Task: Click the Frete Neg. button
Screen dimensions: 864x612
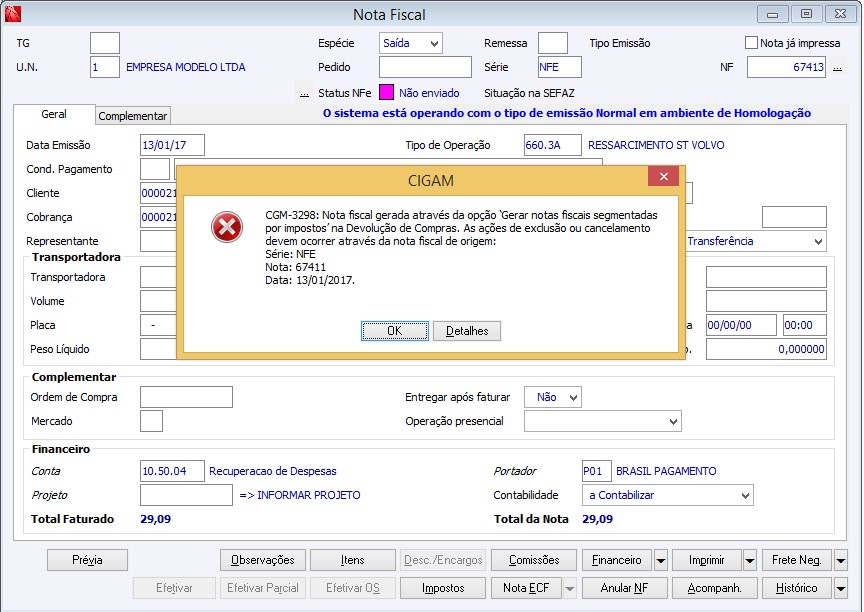Action: 797,560
